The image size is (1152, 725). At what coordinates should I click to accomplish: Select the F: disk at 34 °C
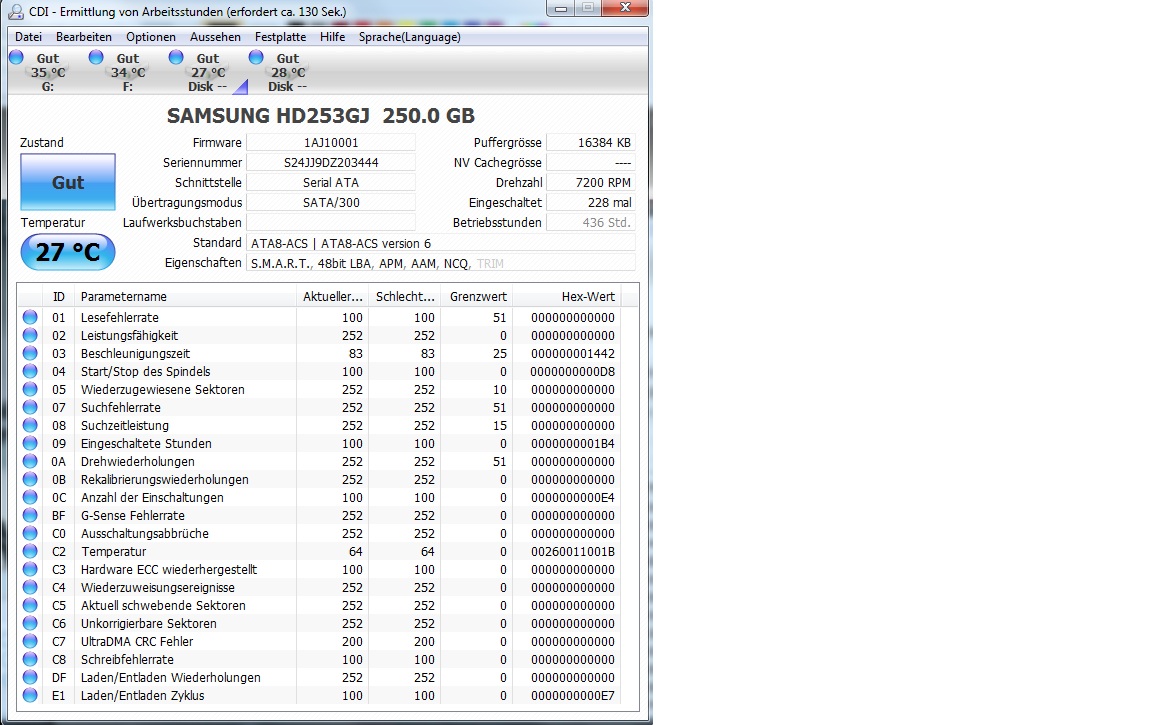tap(128, 72)
